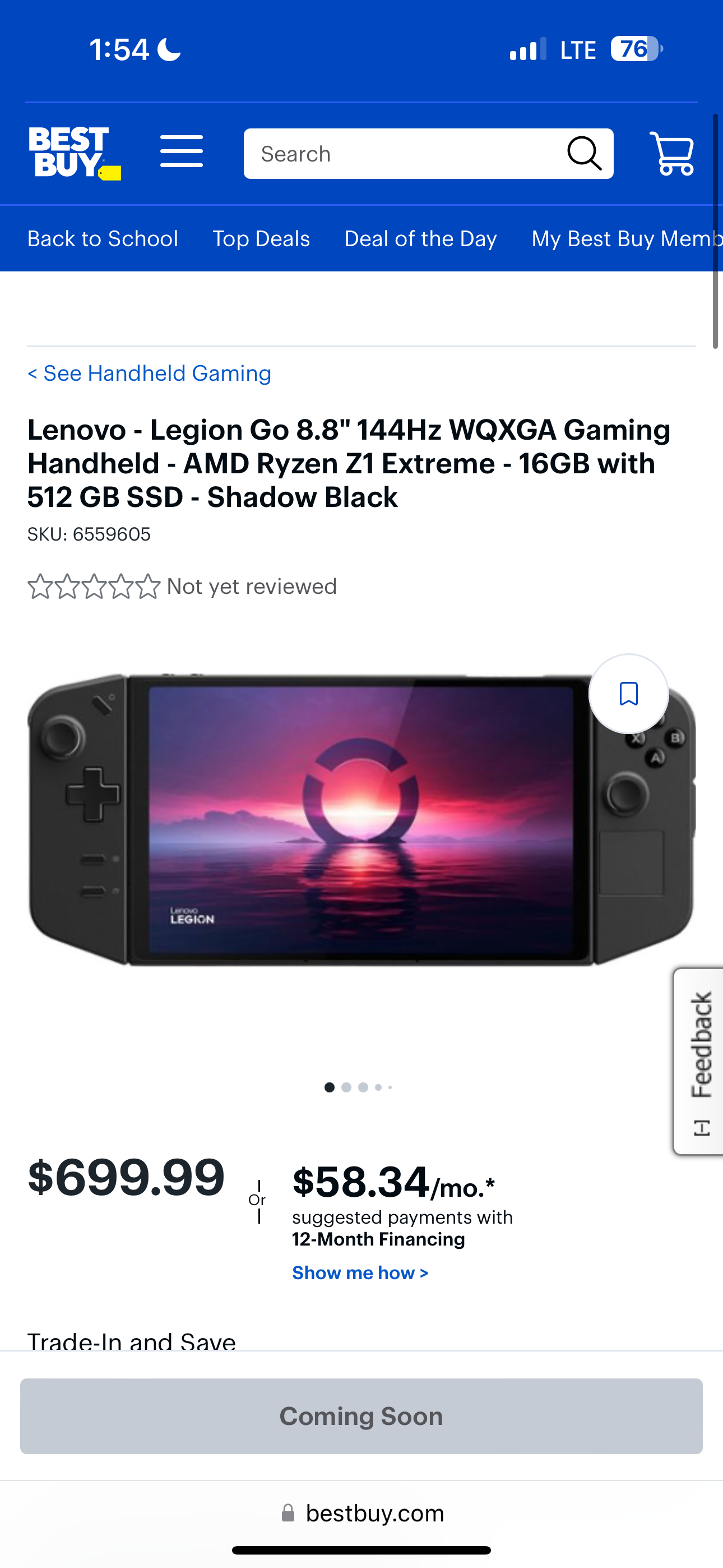Click the Feedback side tab icon
Screen dimensions: 723x1568
click(702, 1127)
